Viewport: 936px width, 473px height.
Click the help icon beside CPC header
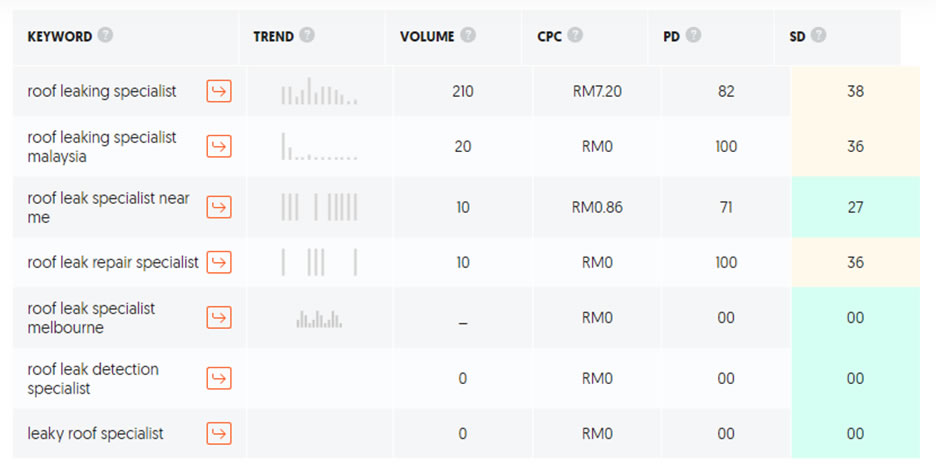pos(575,35)
